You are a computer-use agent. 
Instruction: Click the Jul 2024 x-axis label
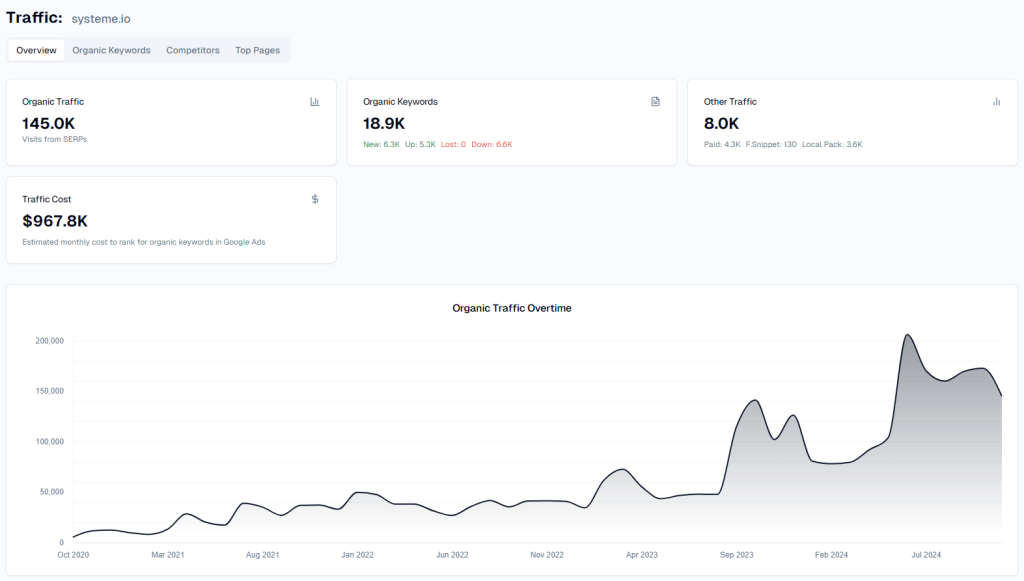coord(926,555)
